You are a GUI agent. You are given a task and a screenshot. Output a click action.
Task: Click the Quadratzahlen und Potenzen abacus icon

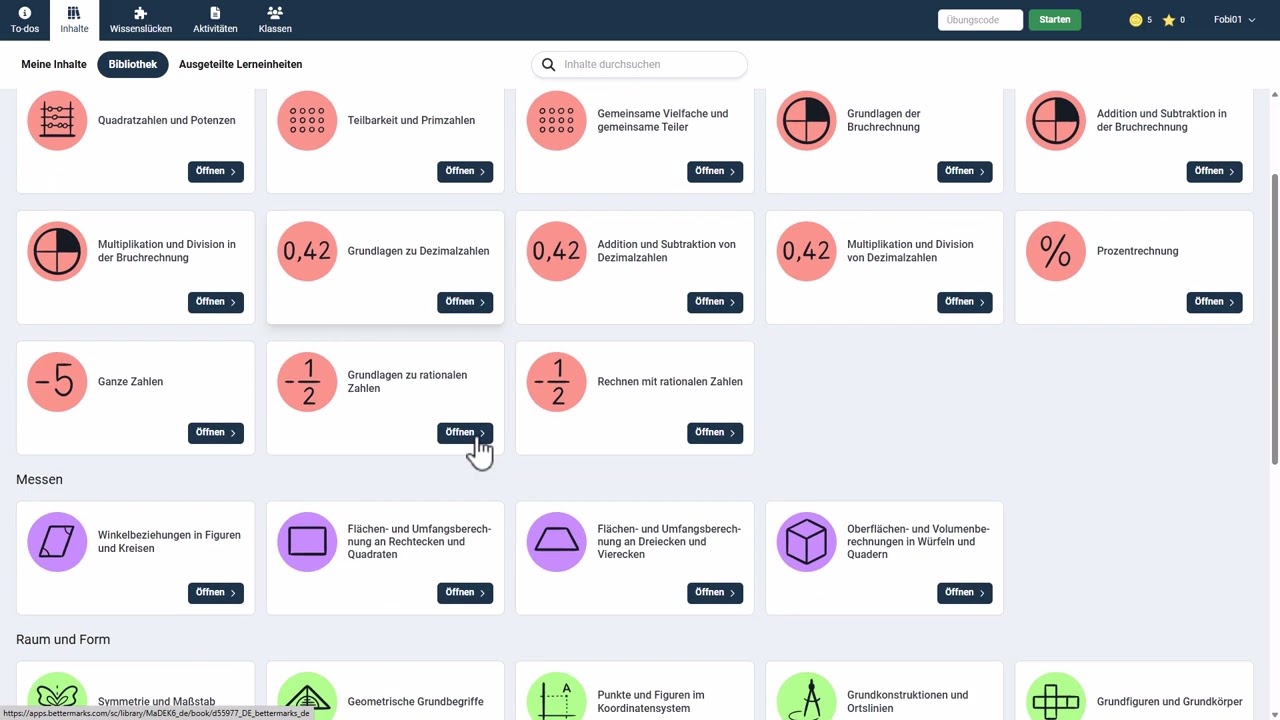(57, 121)
